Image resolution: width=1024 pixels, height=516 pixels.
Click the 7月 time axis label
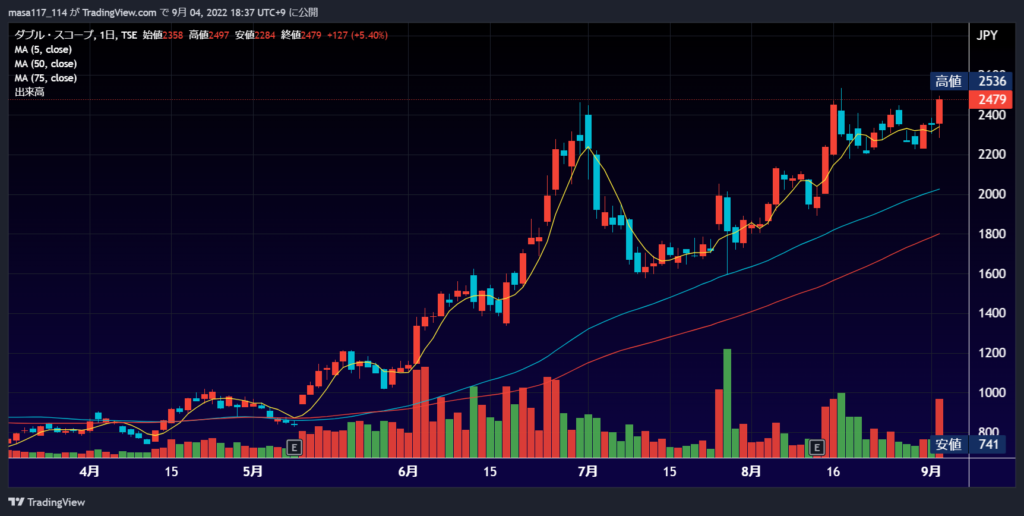(588, 472)
